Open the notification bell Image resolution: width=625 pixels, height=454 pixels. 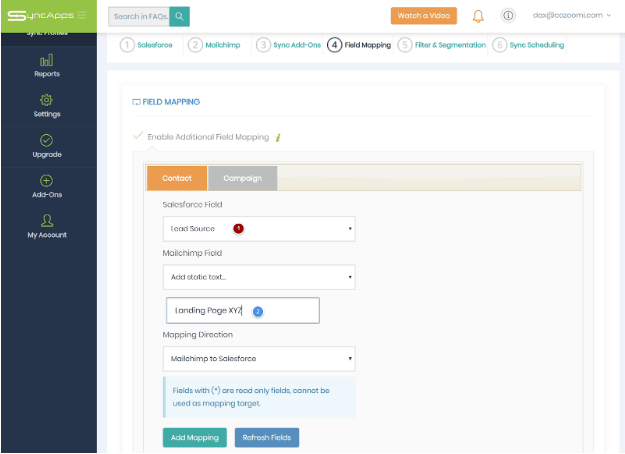point(478,16)
